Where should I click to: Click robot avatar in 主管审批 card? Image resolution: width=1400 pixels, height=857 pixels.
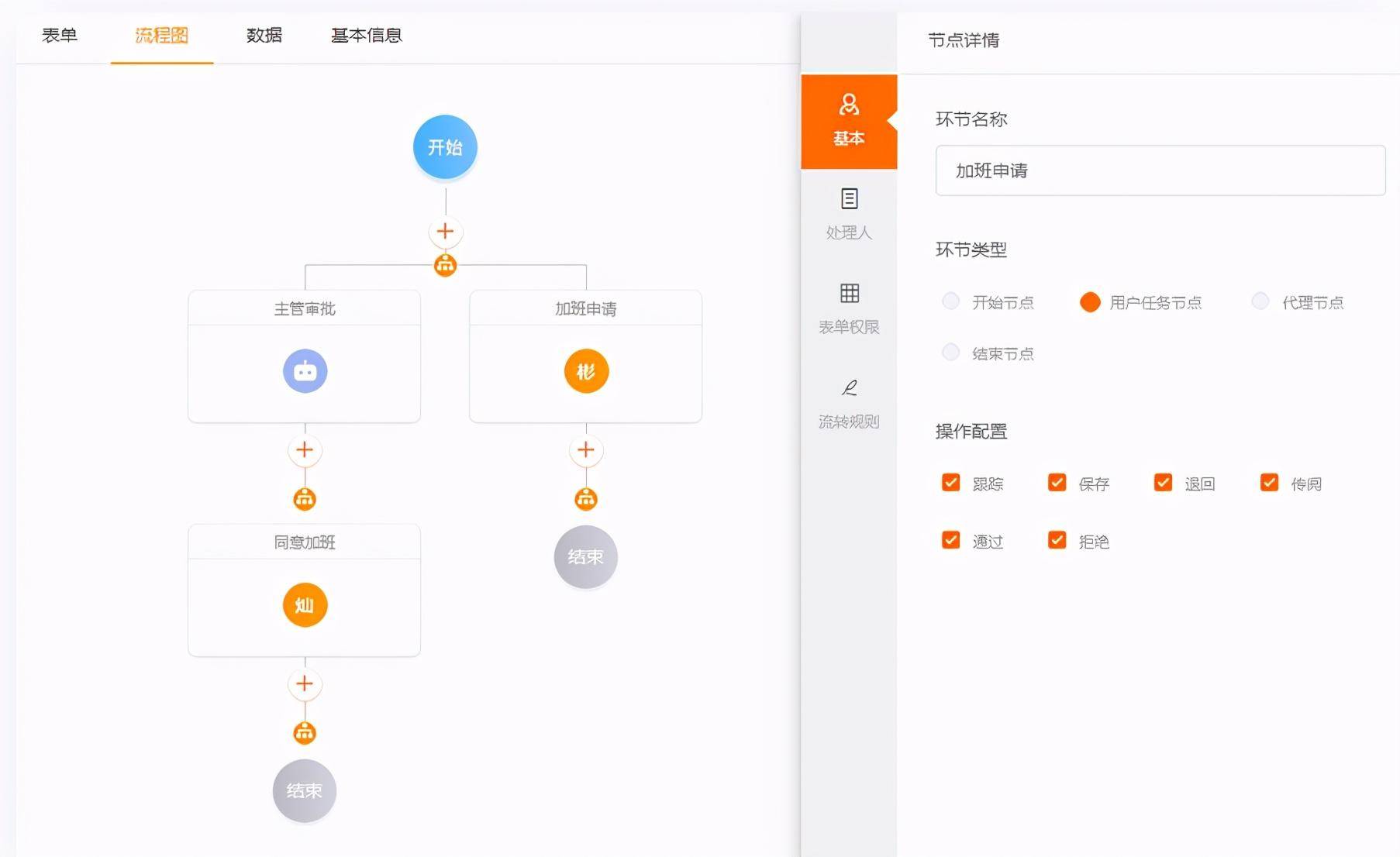(305, 371)
